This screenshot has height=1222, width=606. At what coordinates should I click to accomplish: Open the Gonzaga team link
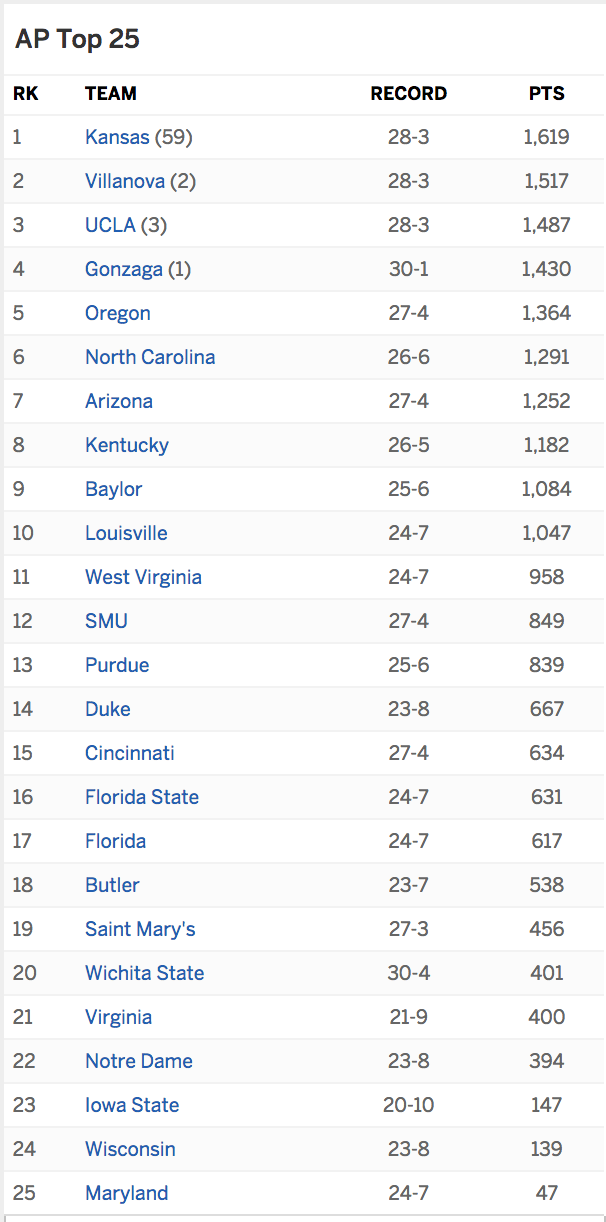tap(124, 269)
